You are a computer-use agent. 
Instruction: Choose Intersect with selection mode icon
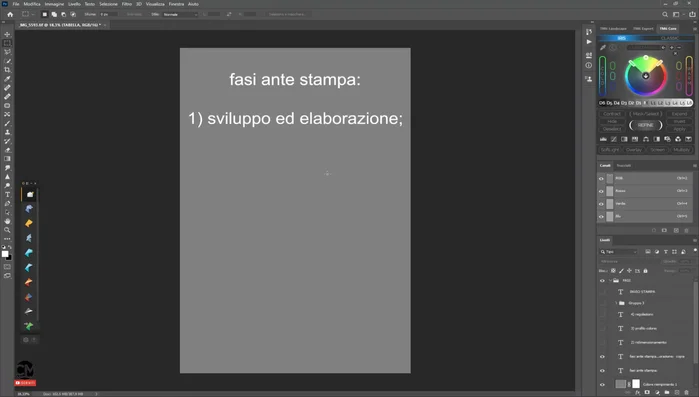[x=73, y=14]
